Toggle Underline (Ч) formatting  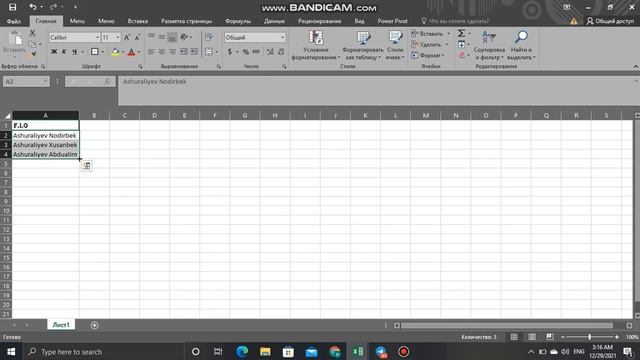[x=74, y=52]
